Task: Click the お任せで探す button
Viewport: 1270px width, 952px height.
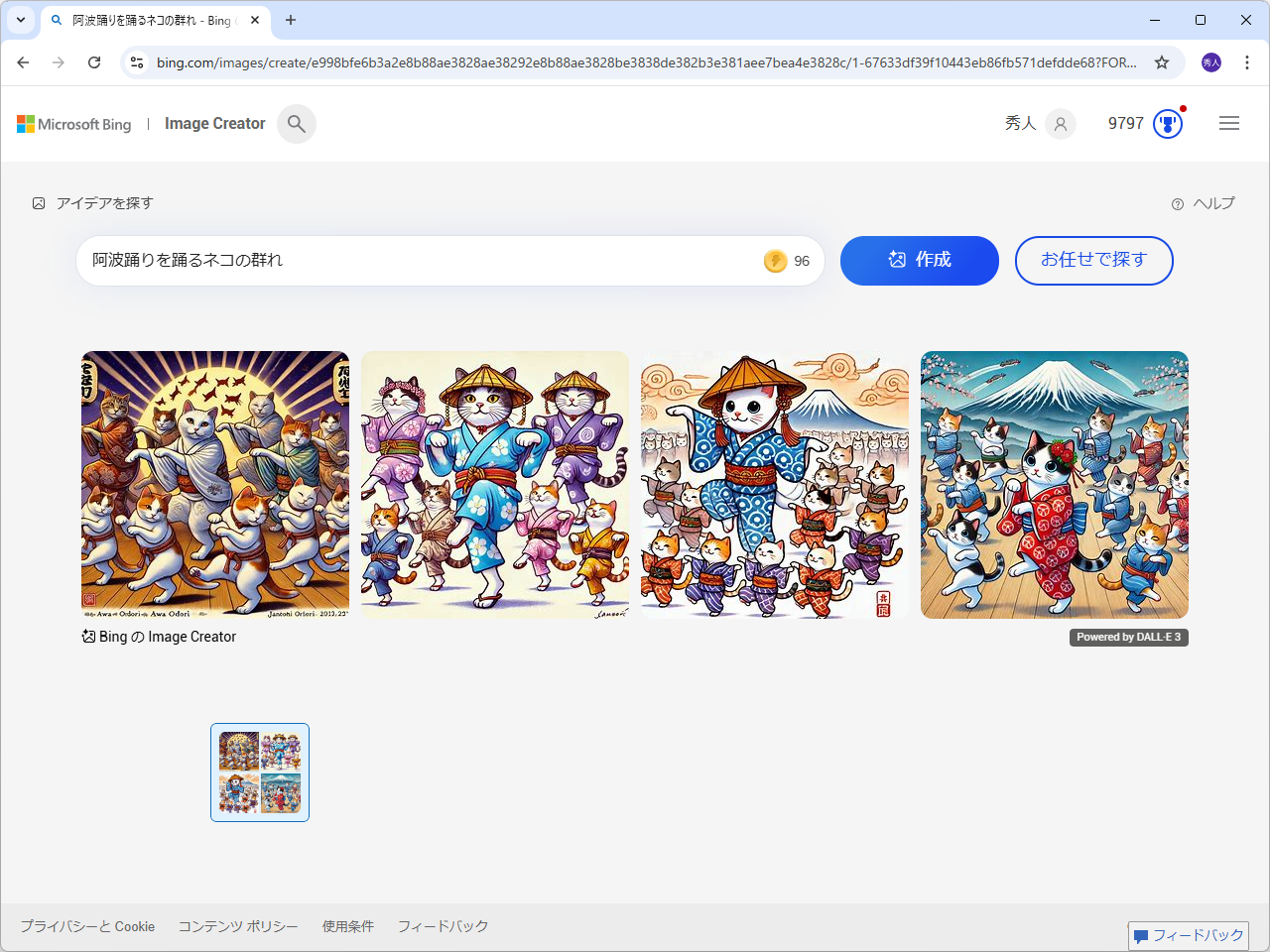Action: click(1093, 261)
